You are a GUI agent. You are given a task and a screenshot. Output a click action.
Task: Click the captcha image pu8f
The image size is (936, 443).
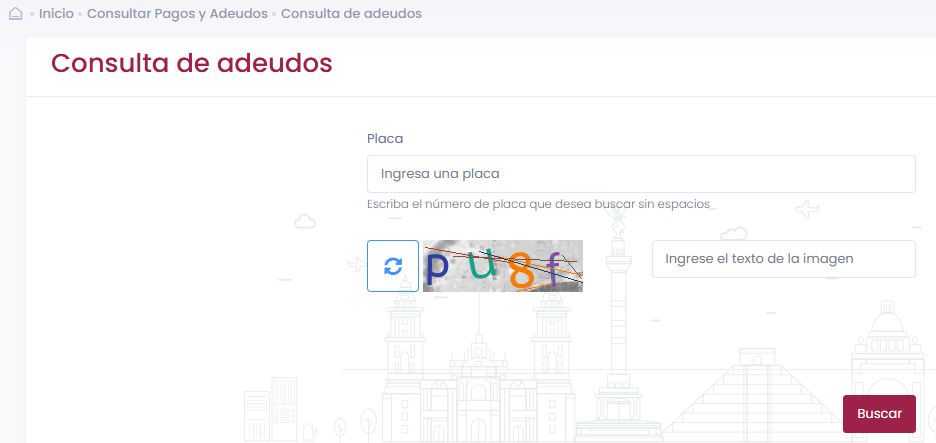pos(503,266)
